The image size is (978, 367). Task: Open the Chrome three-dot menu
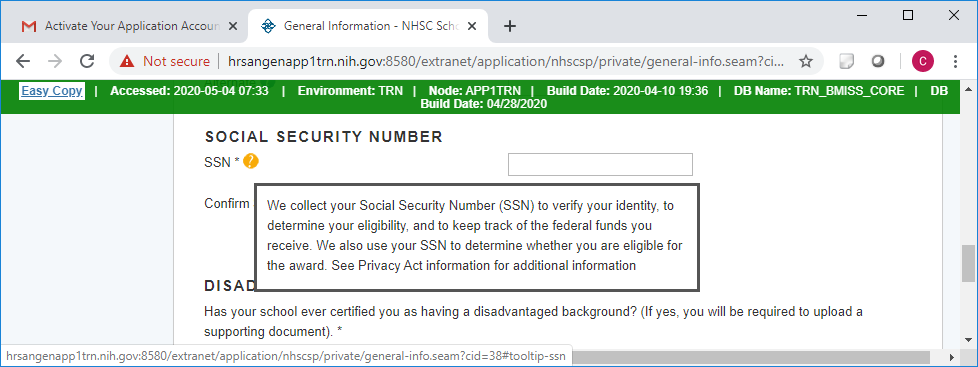(956, 61)
